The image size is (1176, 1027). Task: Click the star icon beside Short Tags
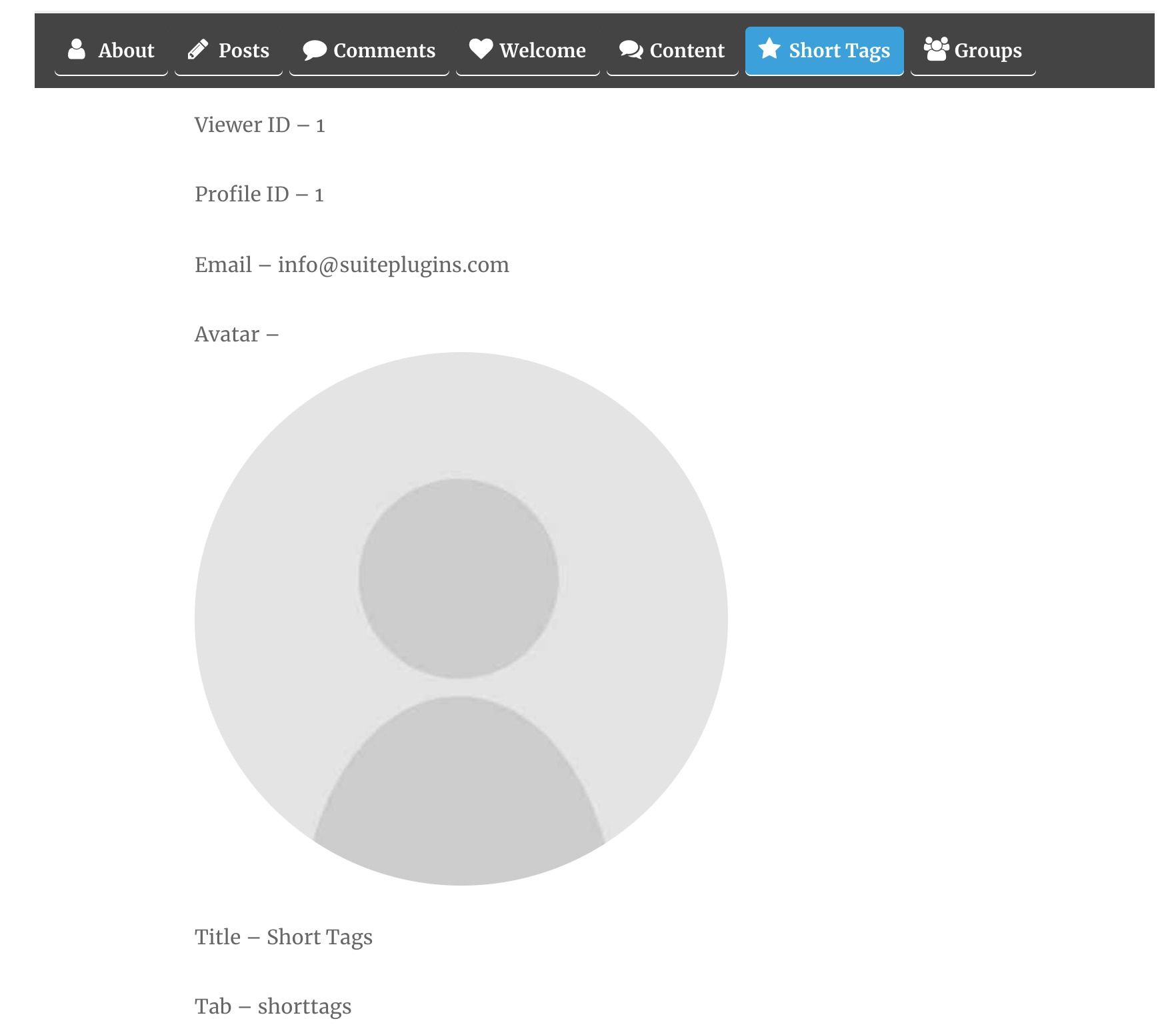tap(769, 49)
